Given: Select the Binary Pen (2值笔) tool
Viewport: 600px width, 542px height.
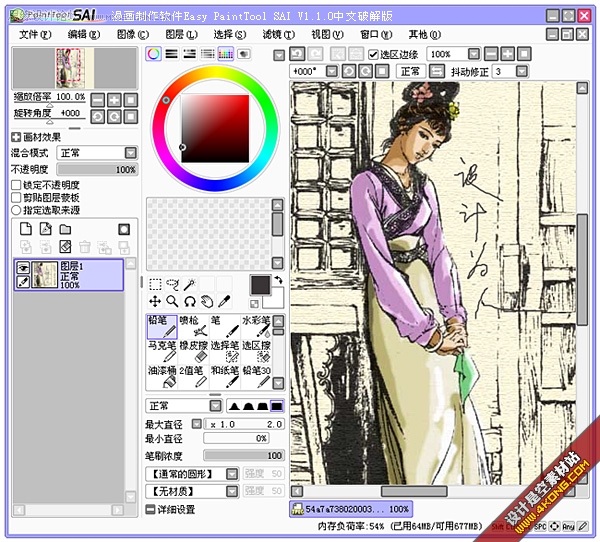Looking at the screenshot, I should pyautogui.click(x=194, y=377).
